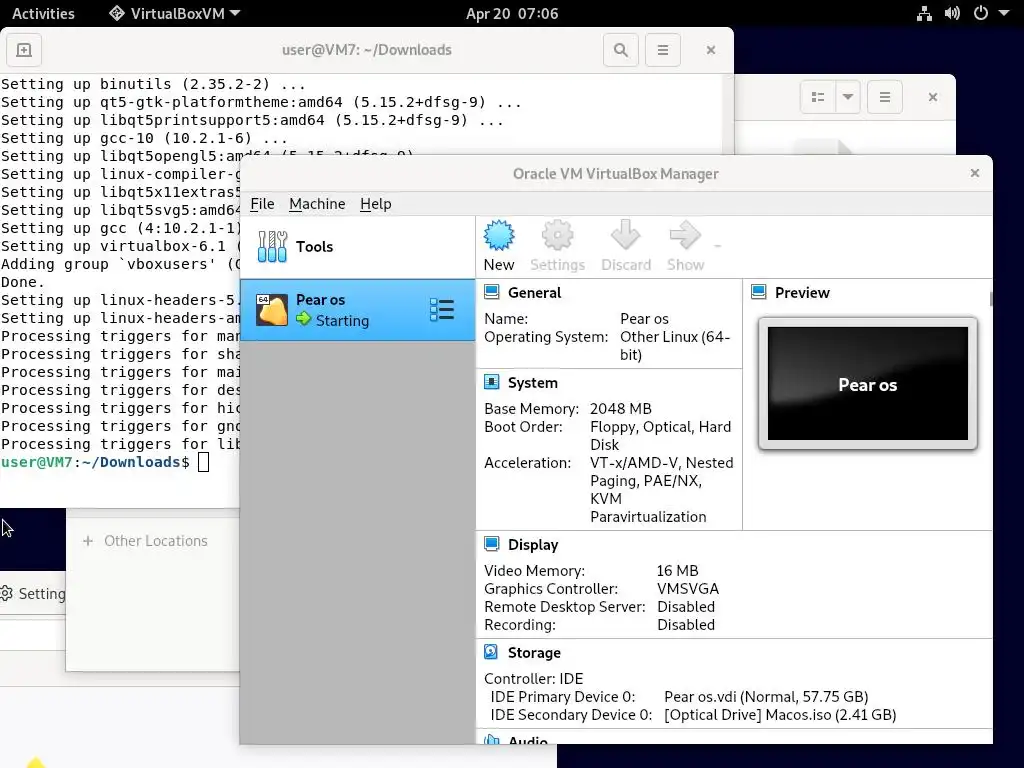Viewport: 1024px width, 768px height.
Task: Click Preview section header
Action: [802, 293]
